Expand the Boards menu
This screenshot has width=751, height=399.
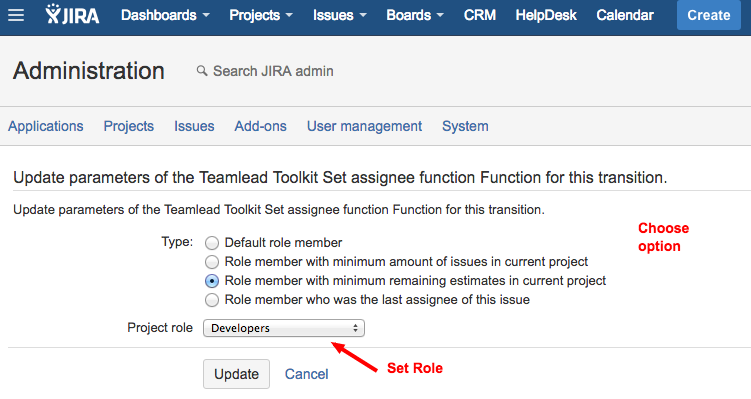tap(415, 15)
